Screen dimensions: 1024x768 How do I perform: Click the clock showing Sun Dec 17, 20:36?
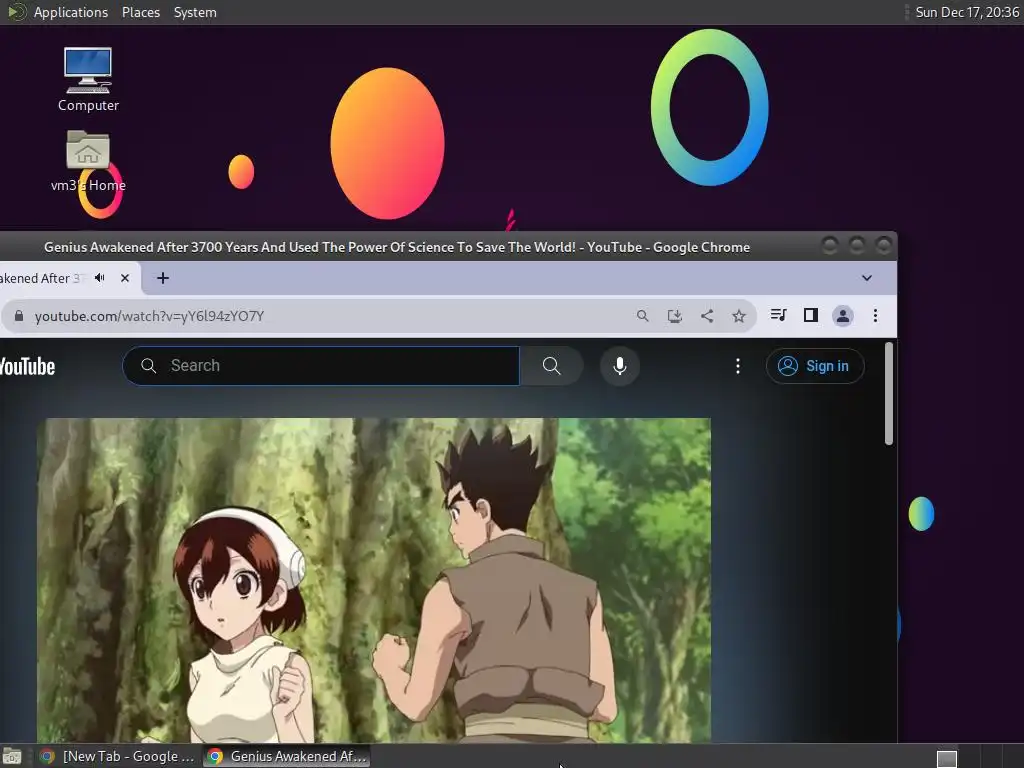[967, 12]
